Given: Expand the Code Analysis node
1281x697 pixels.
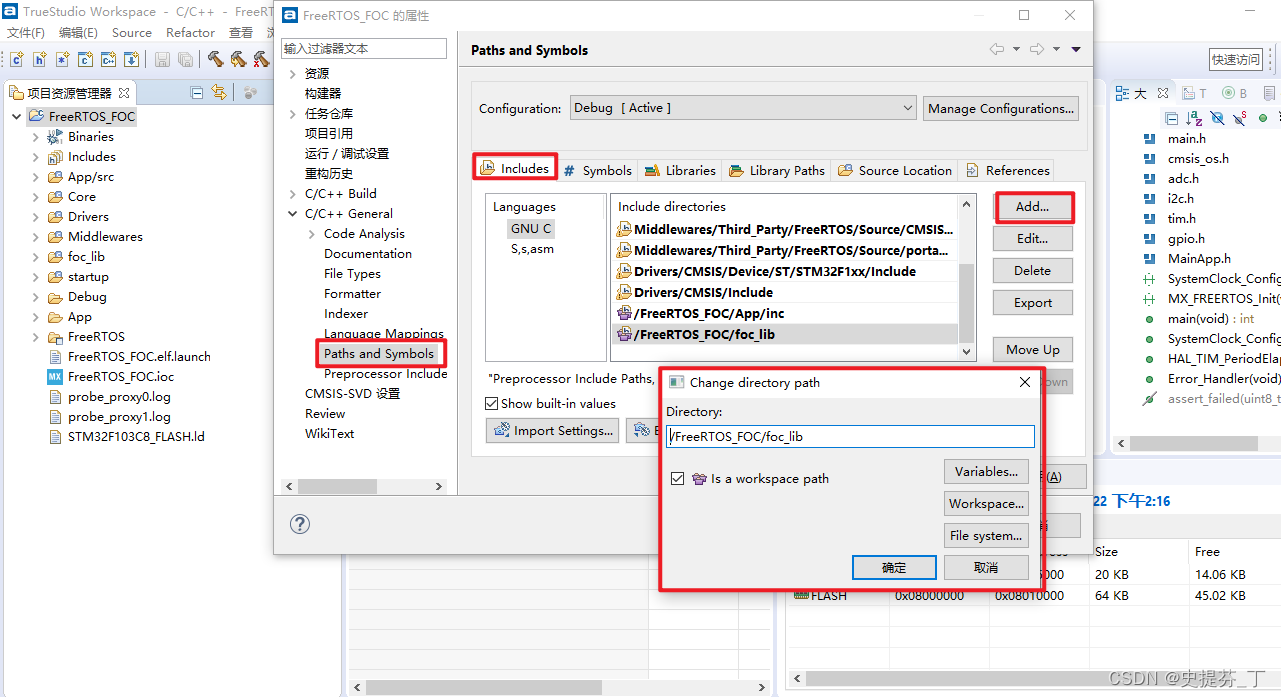Looking at the screenshot, I should tap(311, 234).
